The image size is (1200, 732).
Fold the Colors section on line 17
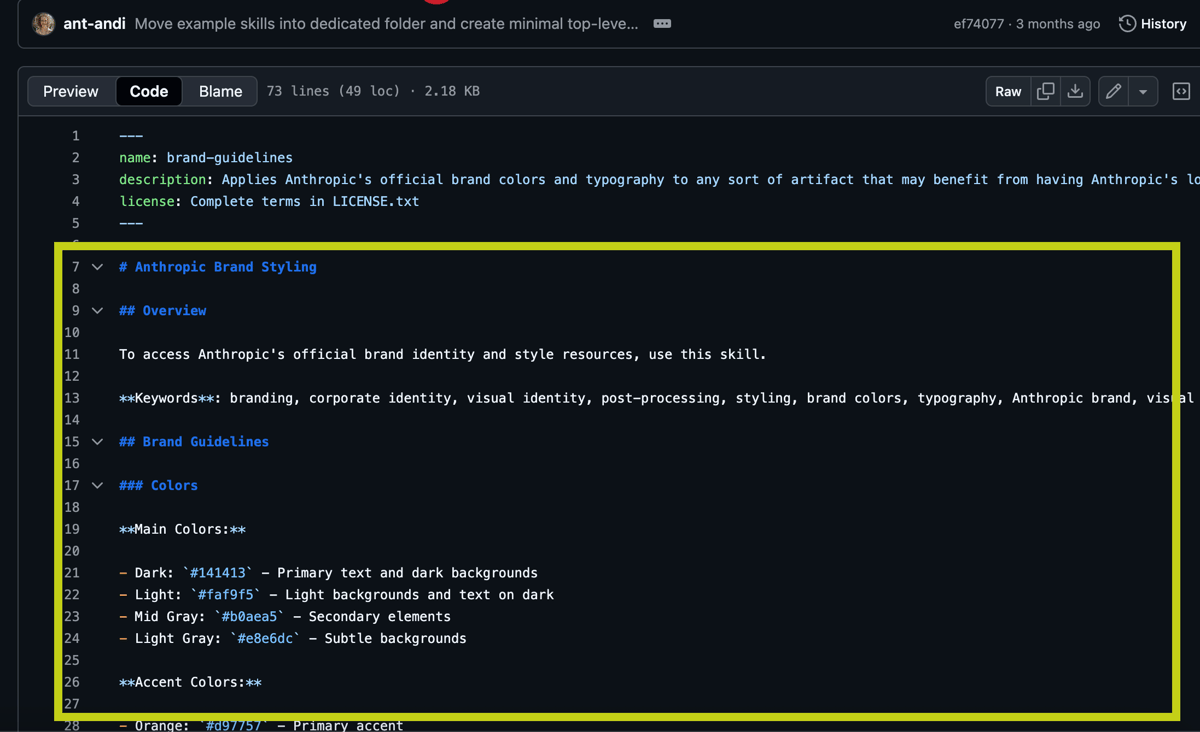click(97, 486)
